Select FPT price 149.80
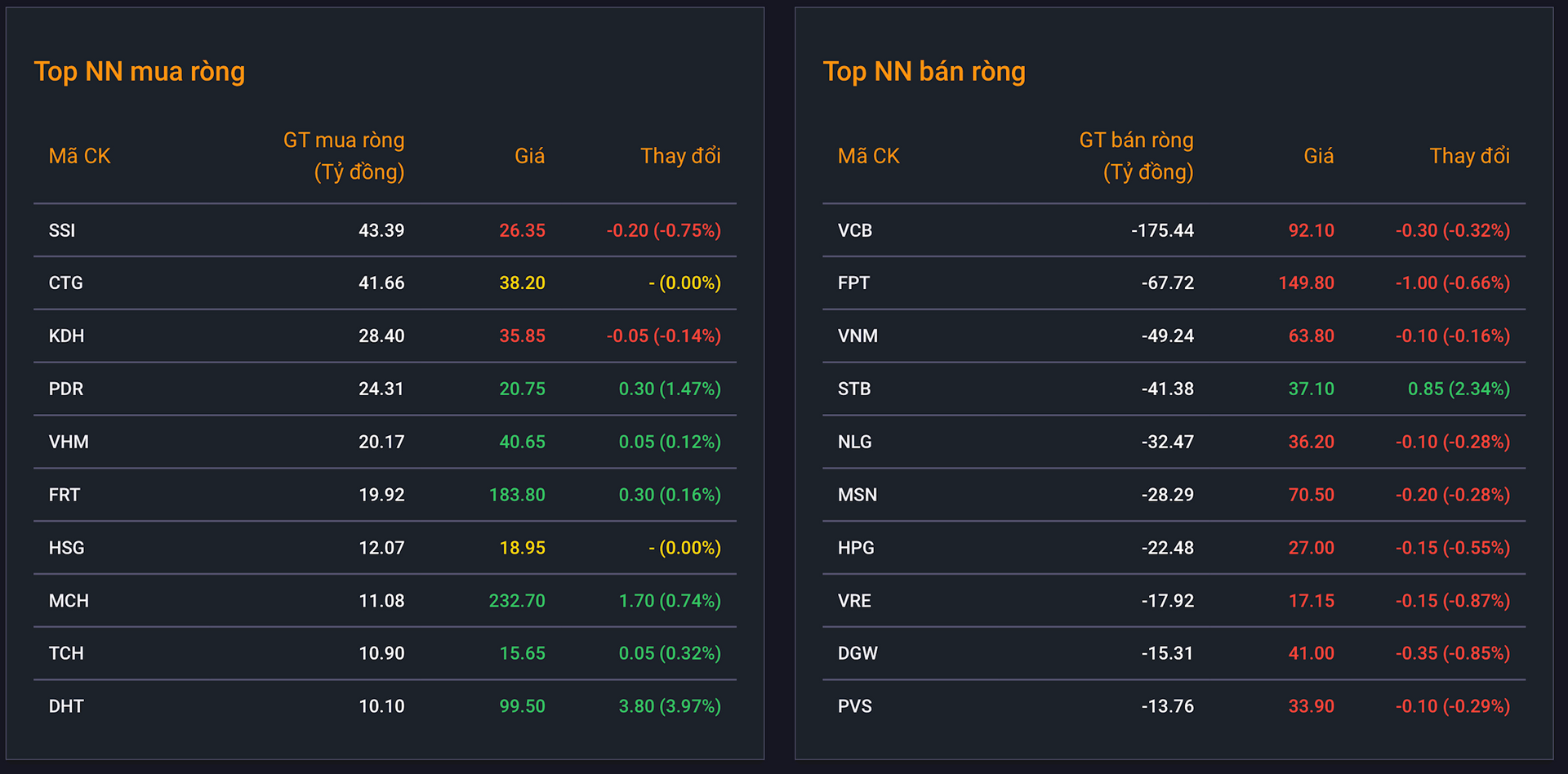This screenshot has height=774, width=1568. [x=1306, y=282]
